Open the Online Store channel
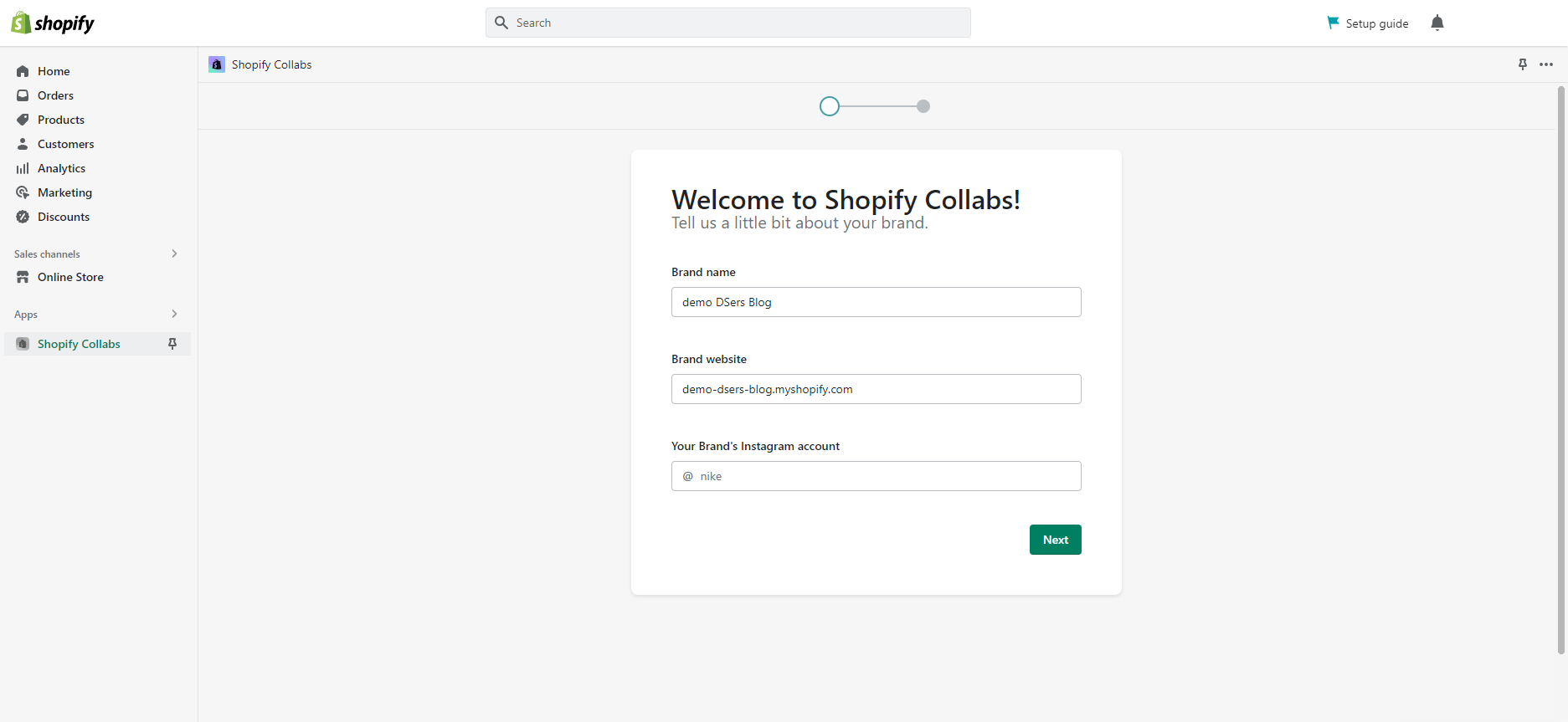This screenshot has width=1568, height=722. point(70,277)
